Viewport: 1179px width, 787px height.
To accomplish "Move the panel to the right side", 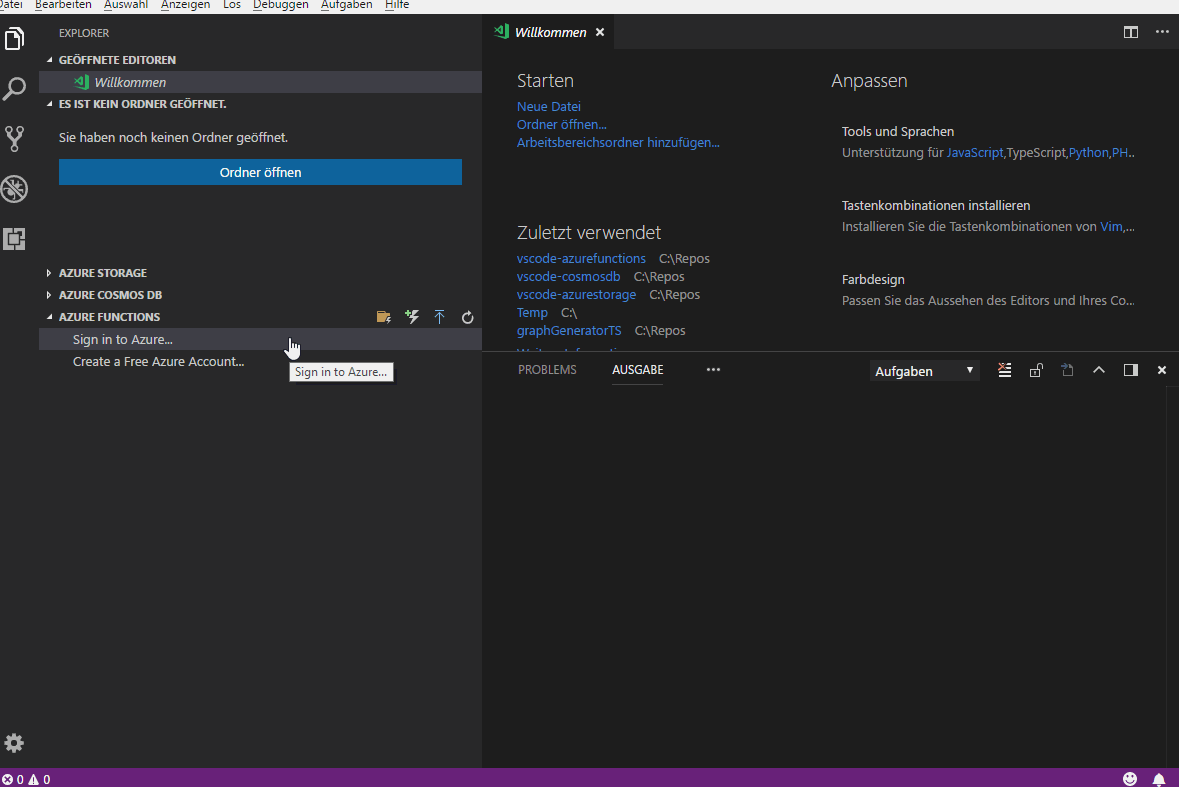I will (x=1131, y=370).
